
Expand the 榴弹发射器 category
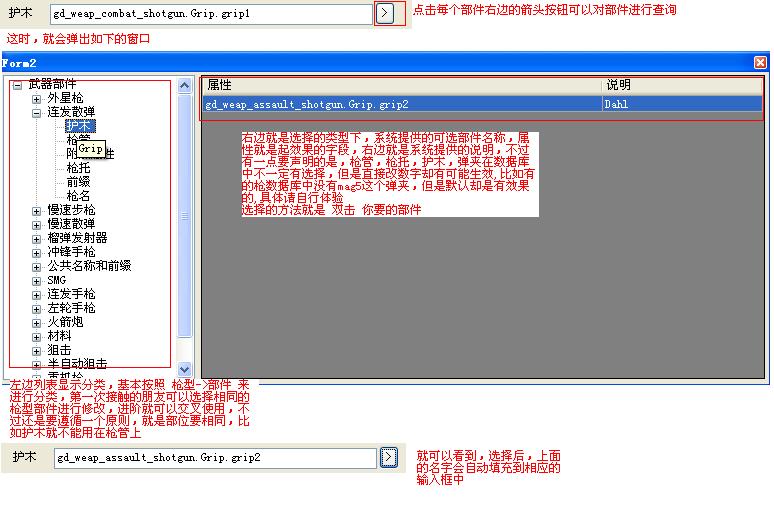[37, 239]
